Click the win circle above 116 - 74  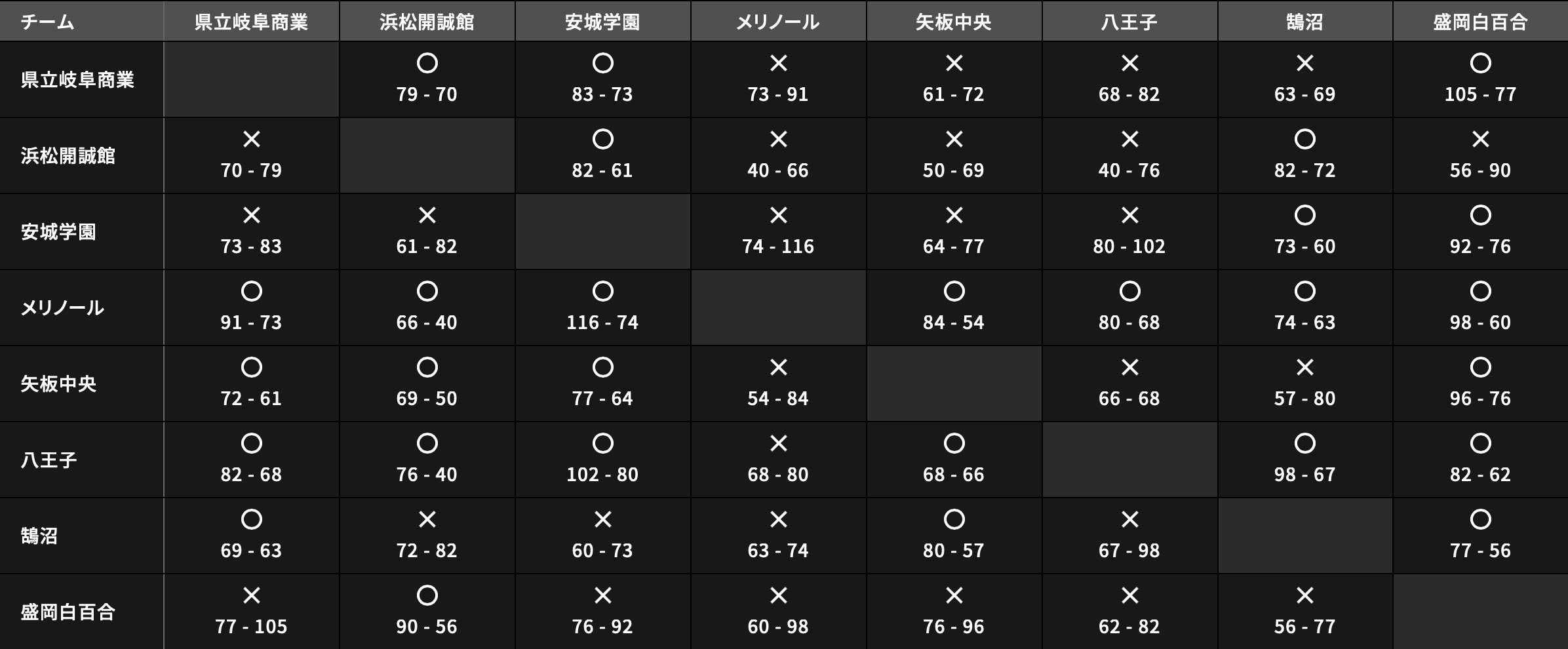pyautogui.click(x=602, y=291)
